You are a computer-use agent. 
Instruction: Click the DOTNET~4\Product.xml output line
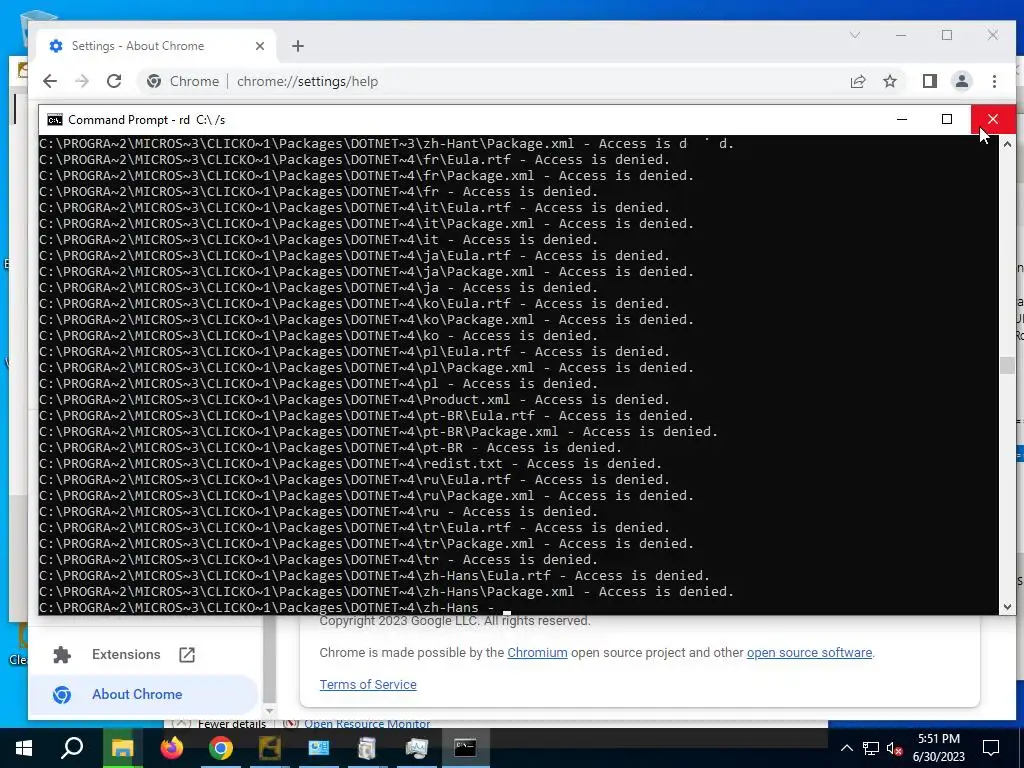355,400
